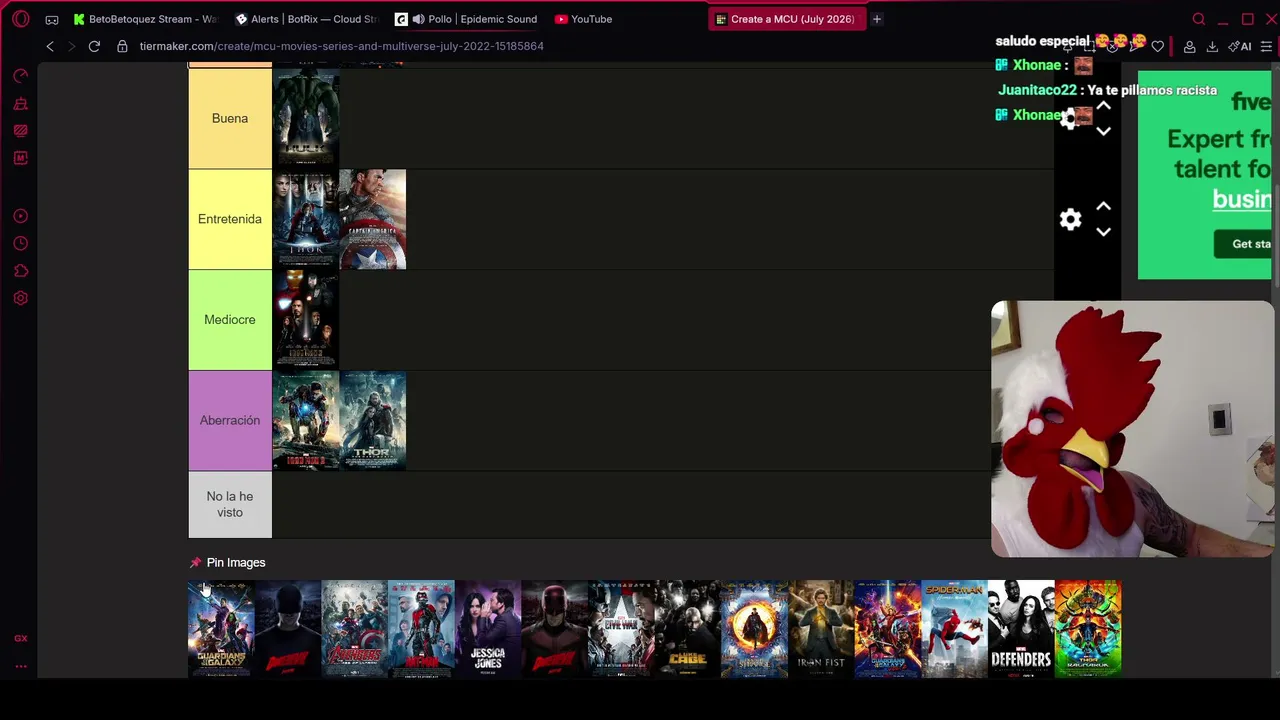The height and width of the screenshot is (720, 1280).
Task: Open the GX Corner gamepad icon
Action: (x=52, y=19)
